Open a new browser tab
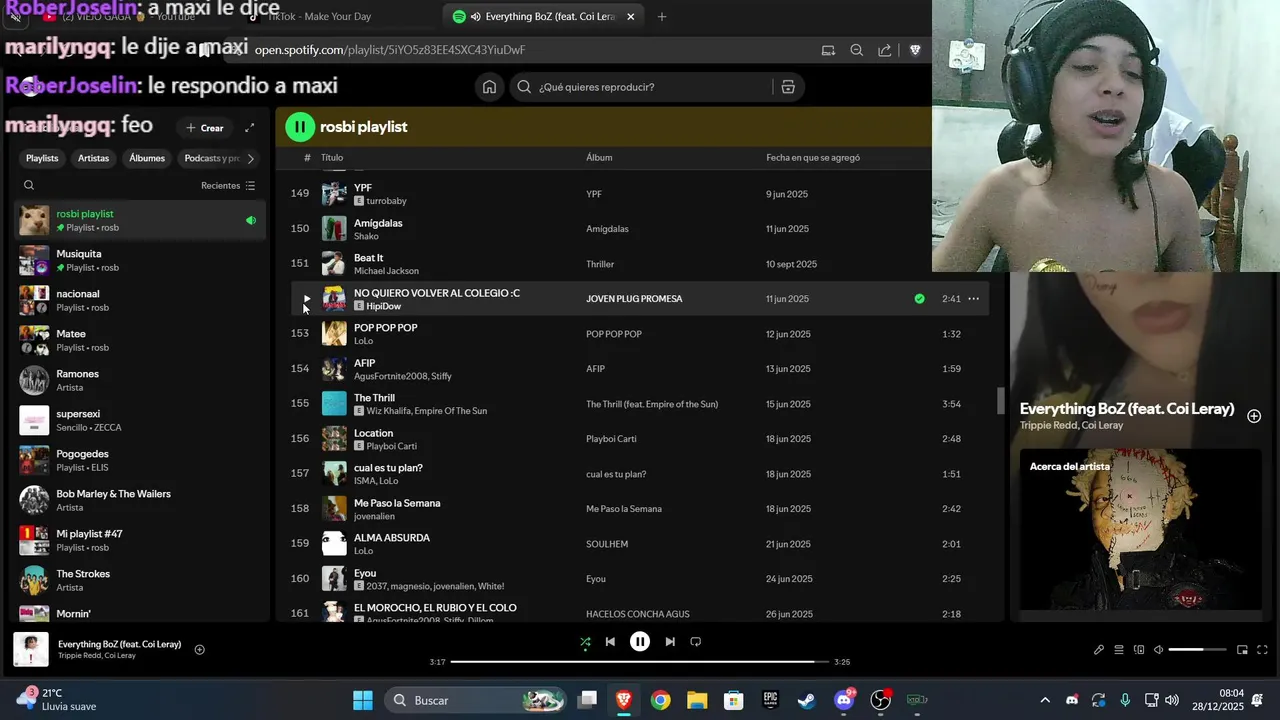This screenshot has height=720, width=1280. pos(662,17)
